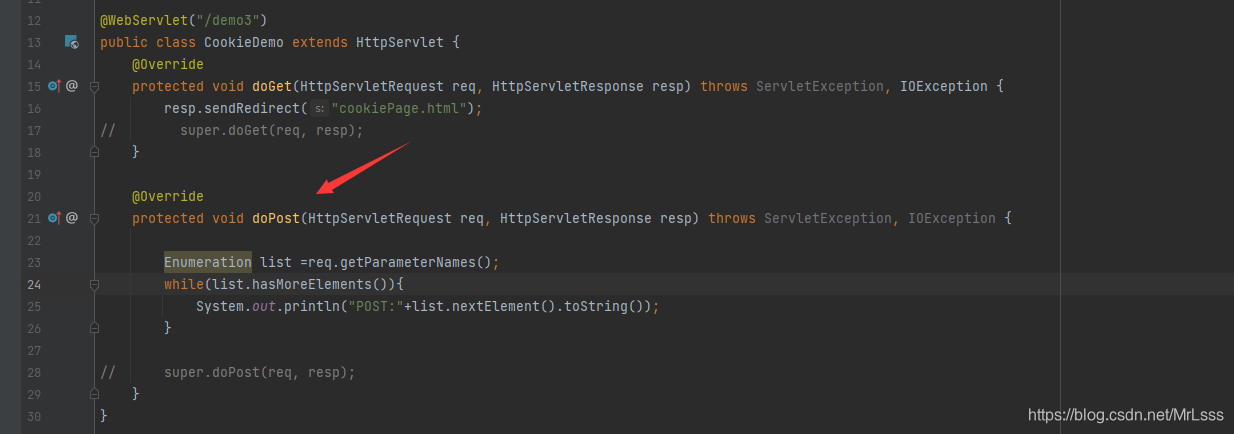Image resolution: width=1234 pixels, height=434 pixels.
Task: Collapse the doPost method using its fold marker
Action: 94,218
